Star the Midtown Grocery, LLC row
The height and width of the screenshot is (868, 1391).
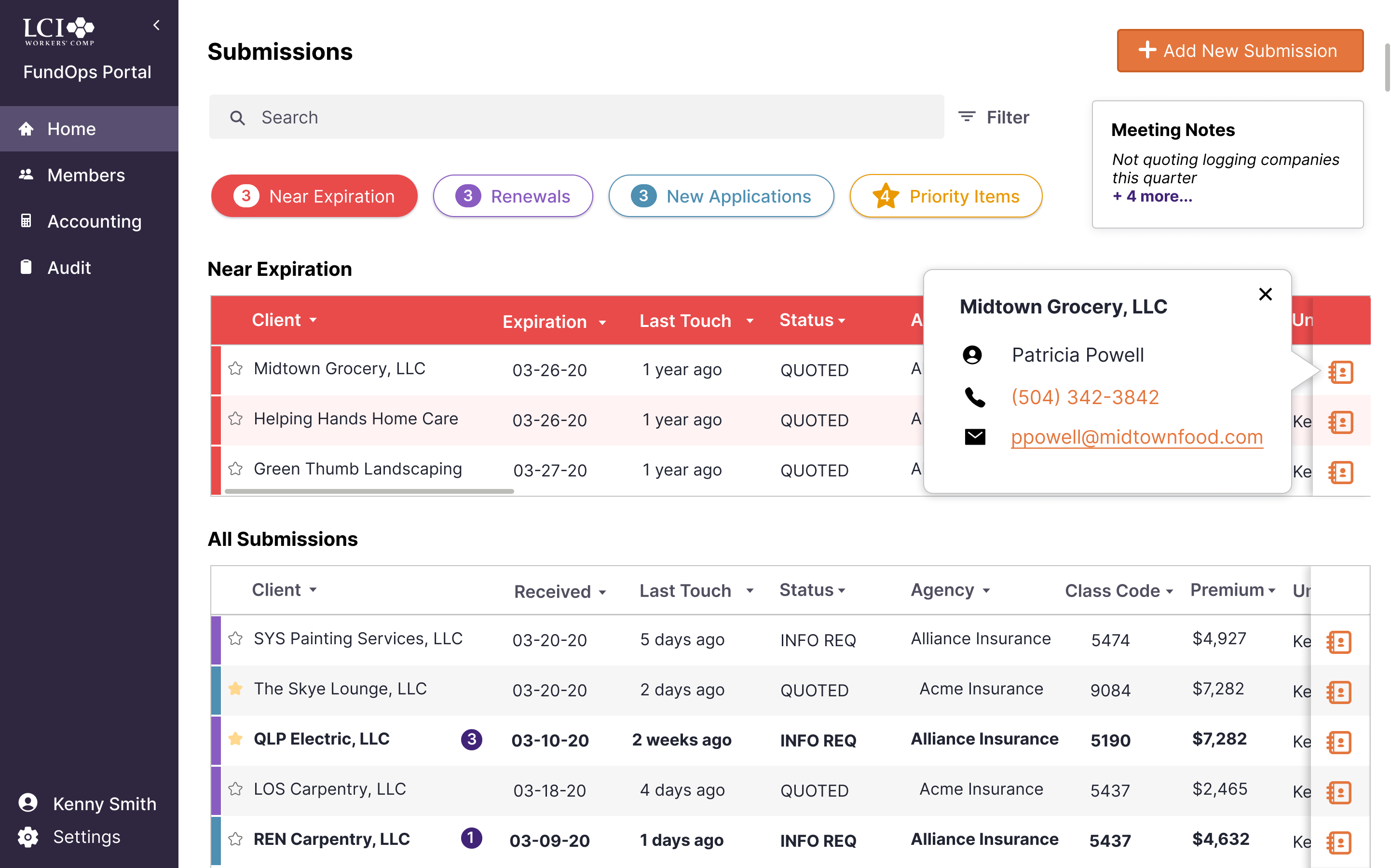click(x=235, y=368)
